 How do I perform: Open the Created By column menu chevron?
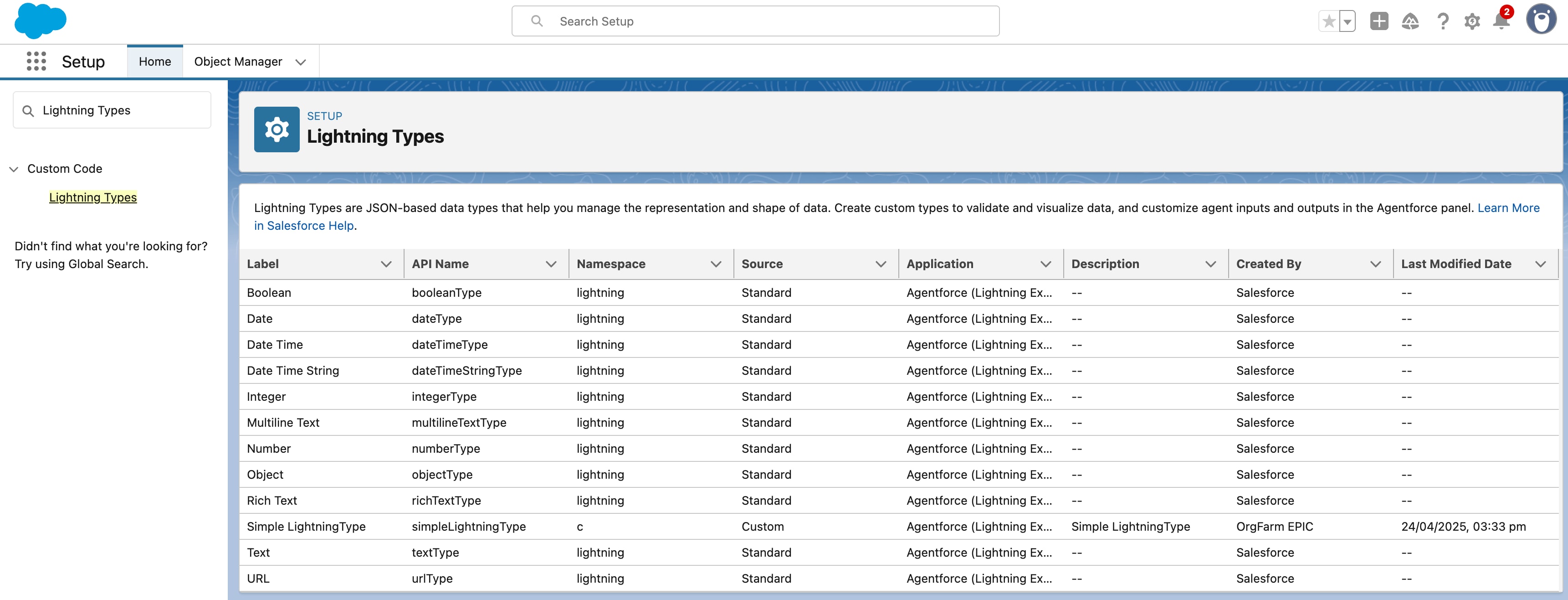[1376, 264]
